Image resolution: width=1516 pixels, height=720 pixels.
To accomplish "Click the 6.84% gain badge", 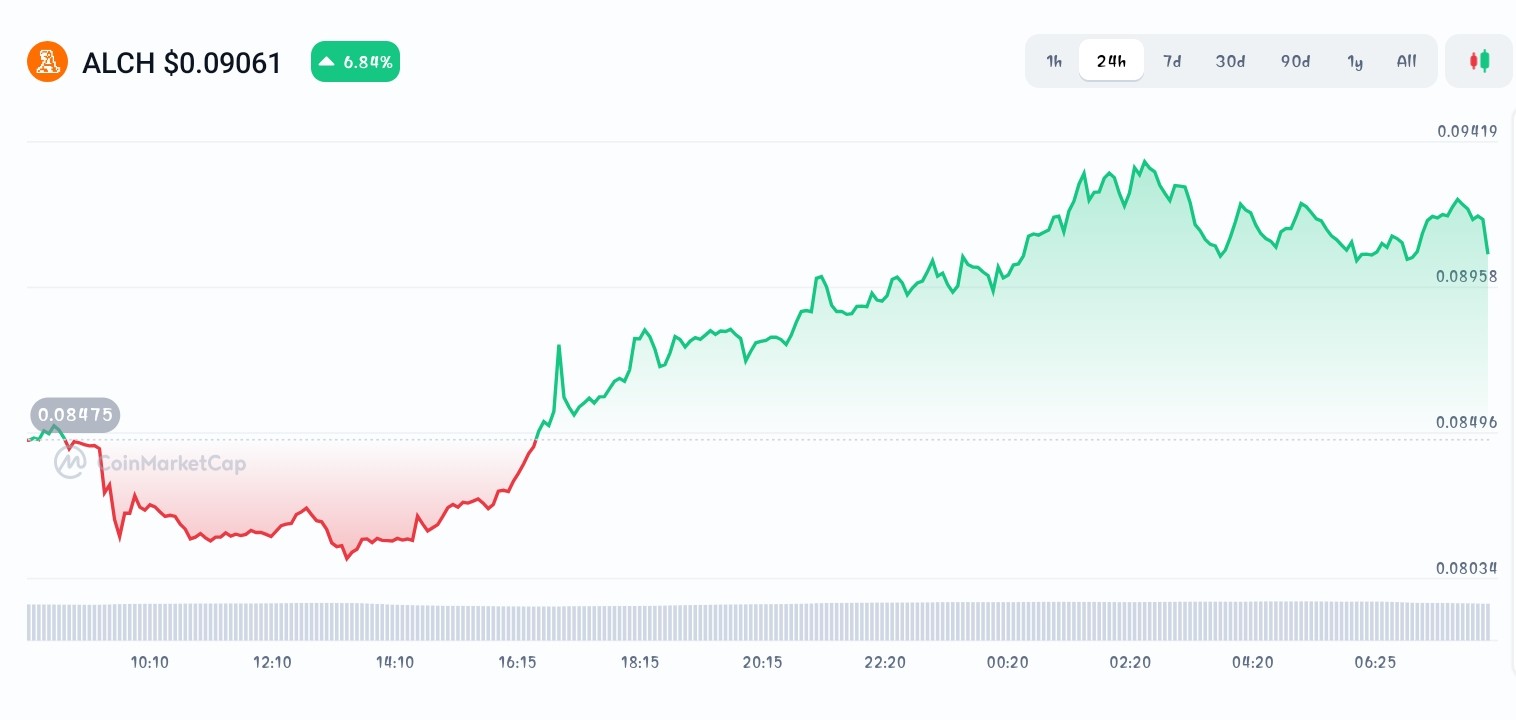I will (x=355, y=61).
